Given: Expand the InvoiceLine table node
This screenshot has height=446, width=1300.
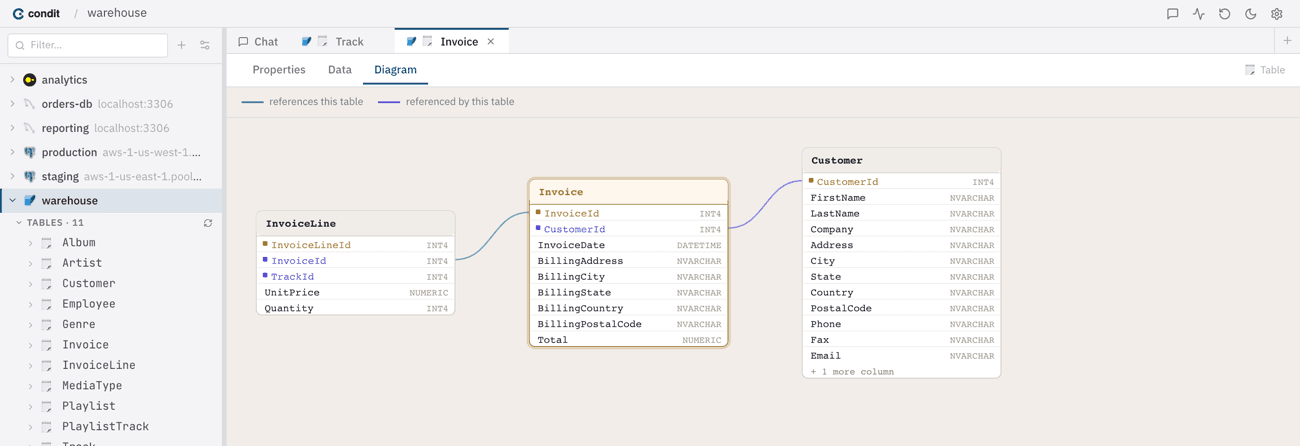Looking at the screenshot, I should pos(31,366).
